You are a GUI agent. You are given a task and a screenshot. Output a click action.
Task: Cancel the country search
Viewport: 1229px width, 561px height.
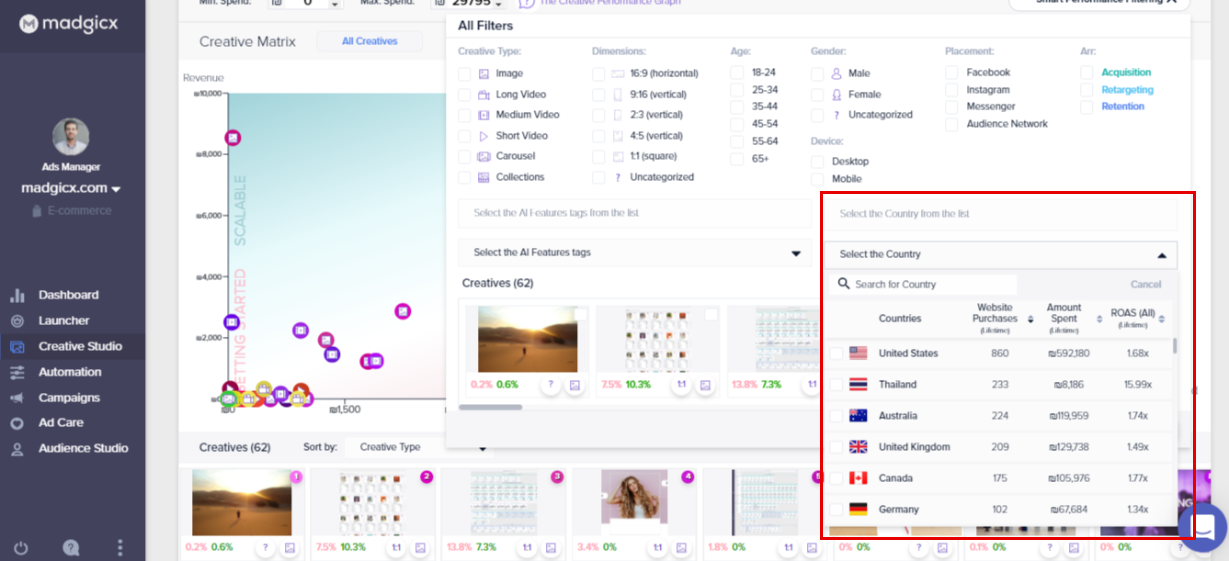pyautogui.click(x=1146, y=284)
